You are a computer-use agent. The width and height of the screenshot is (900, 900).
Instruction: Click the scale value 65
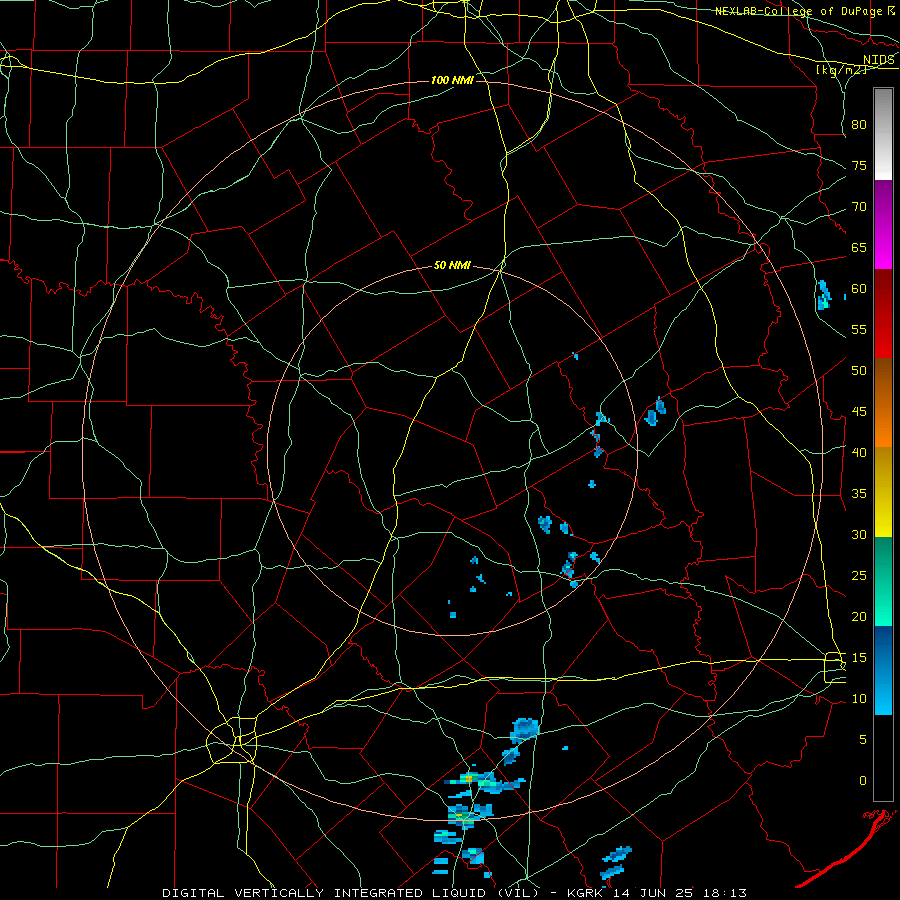(x=859, y=248)
